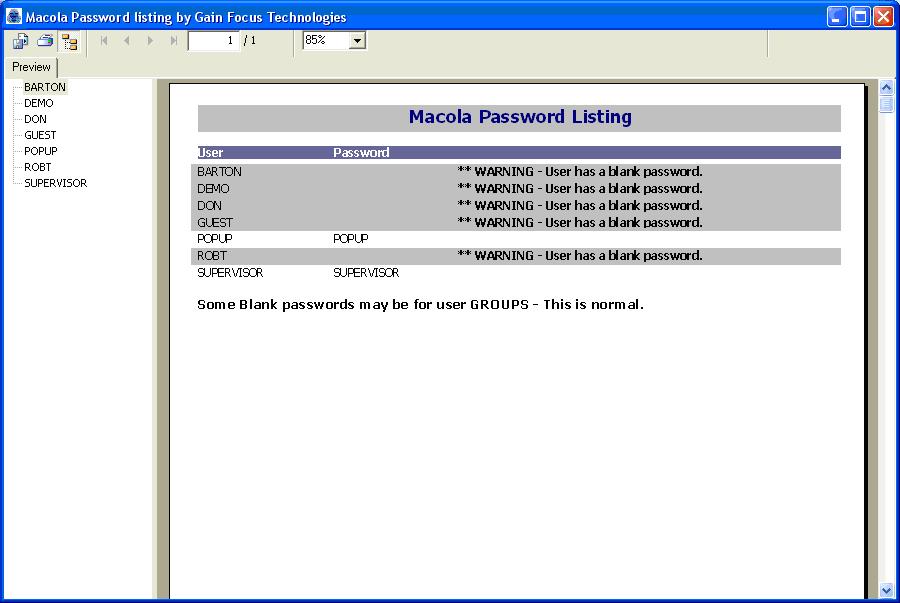Click the blank password warning for ROBT

pos(580,256)
